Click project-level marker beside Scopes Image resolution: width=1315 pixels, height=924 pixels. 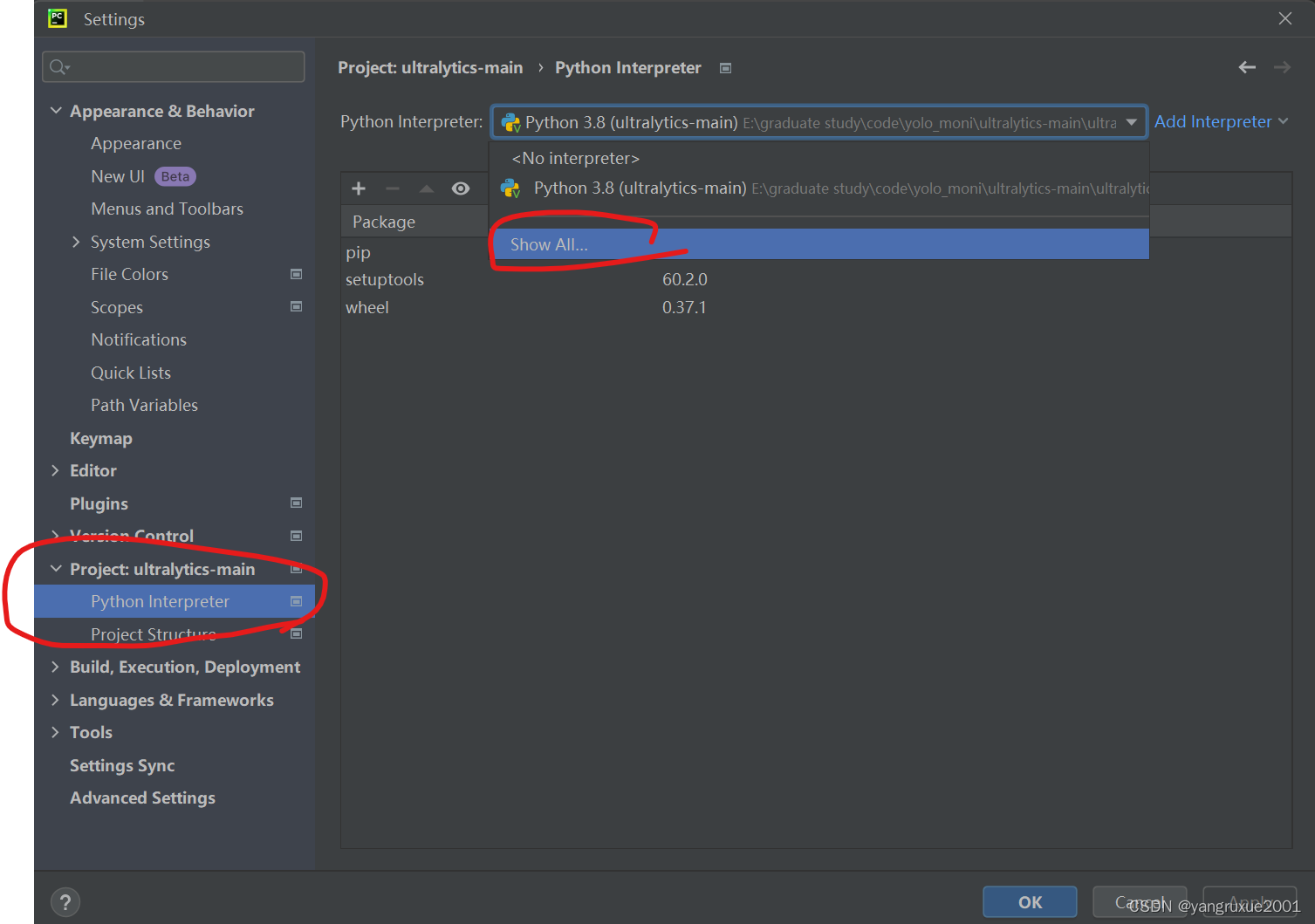[x=296, y=306]
